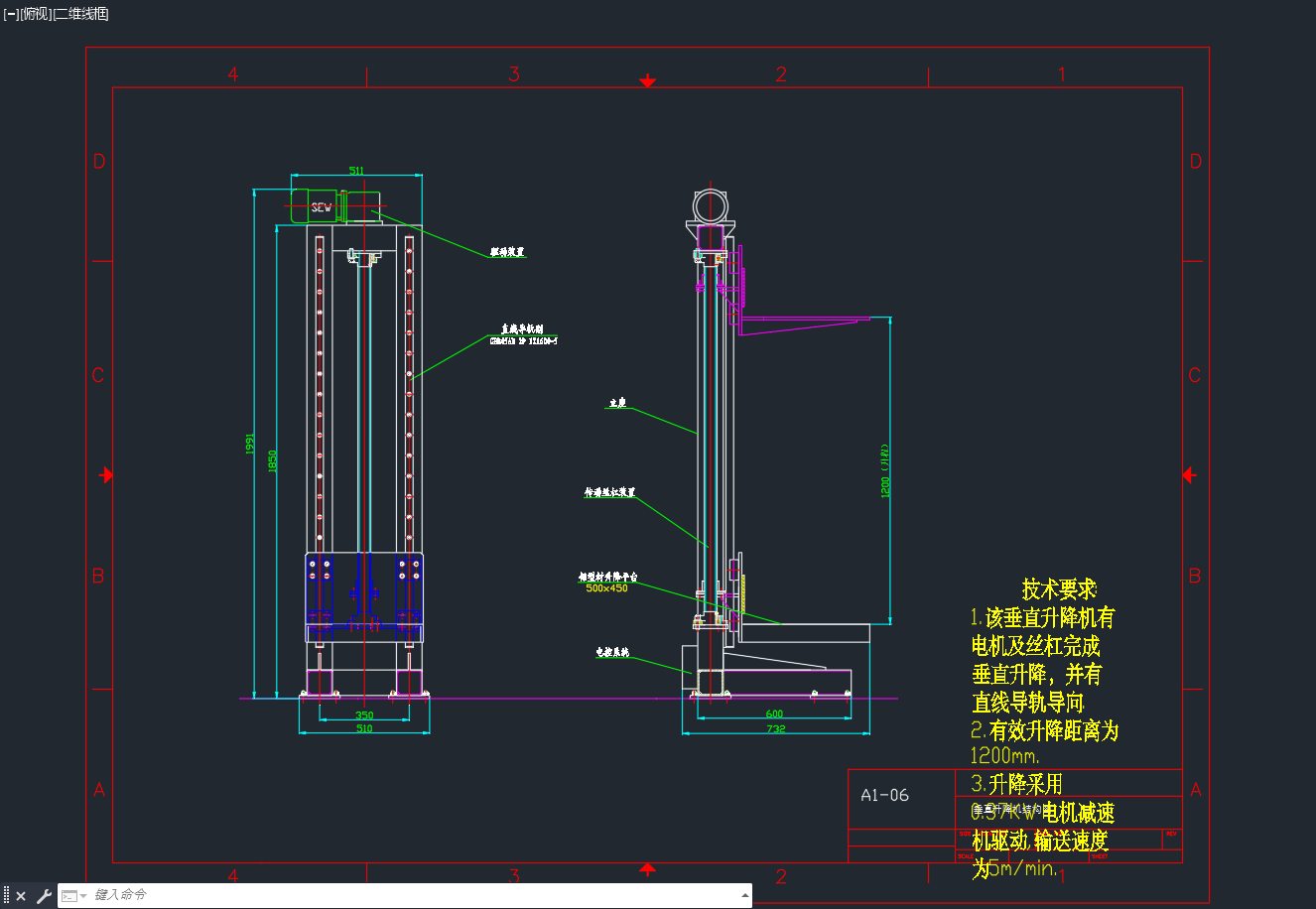Open command line customize wrench menu
Image resolution: width=1316 pixels, height=909 pixels.
[44, 896]
